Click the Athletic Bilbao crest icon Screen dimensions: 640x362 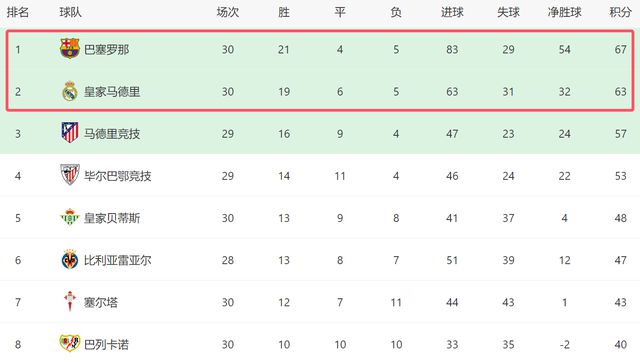69,175
